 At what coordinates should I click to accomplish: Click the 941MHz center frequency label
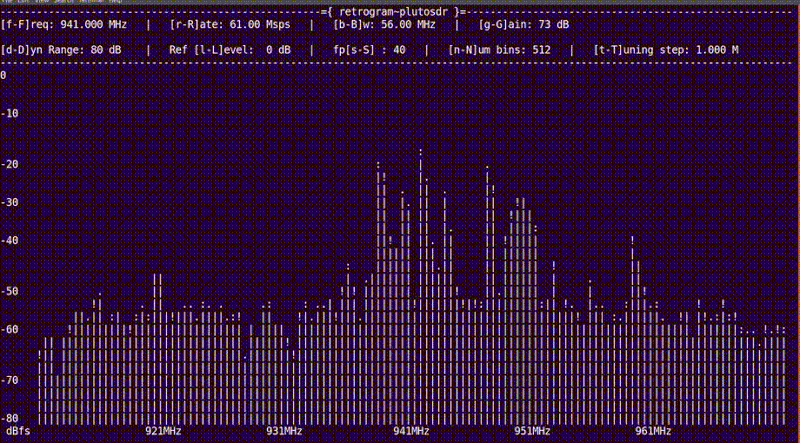click(x=411, y=431)
